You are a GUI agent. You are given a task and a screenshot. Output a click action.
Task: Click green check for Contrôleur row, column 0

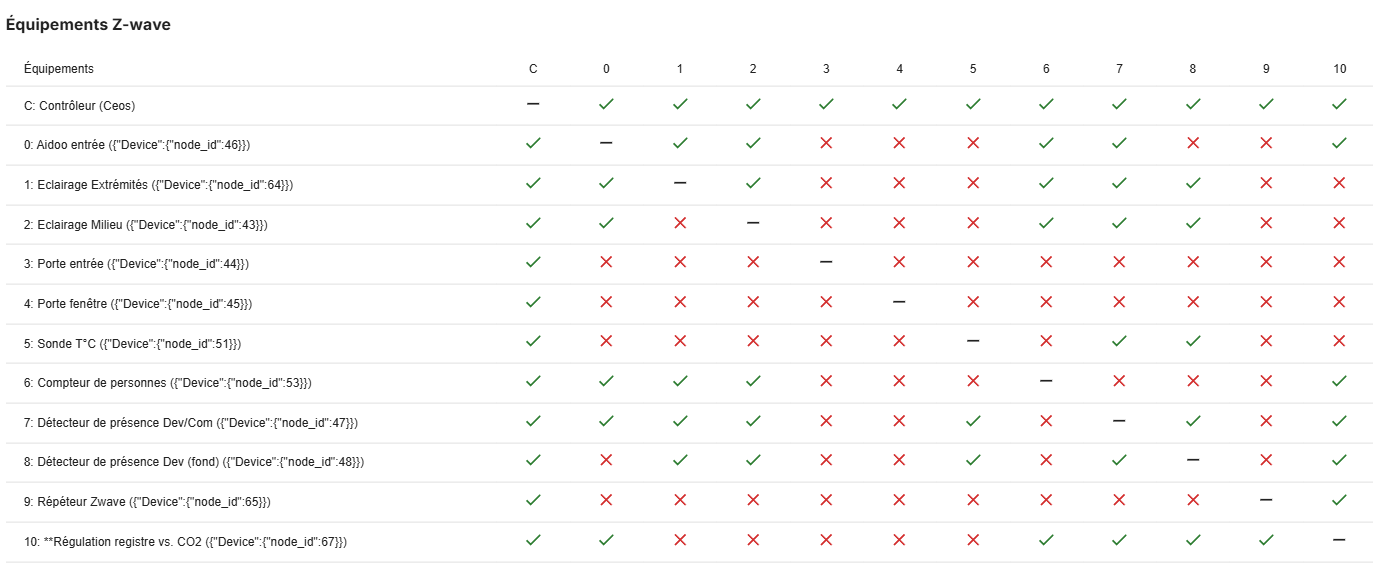[606, 104]
